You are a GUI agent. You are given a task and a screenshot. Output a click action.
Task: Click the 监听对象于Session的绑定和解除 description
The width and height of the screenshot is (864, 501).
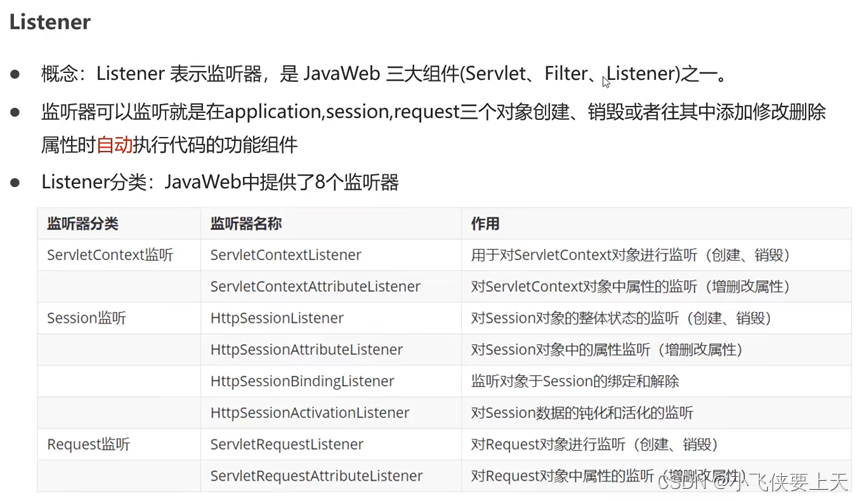[x=575, y=381]
